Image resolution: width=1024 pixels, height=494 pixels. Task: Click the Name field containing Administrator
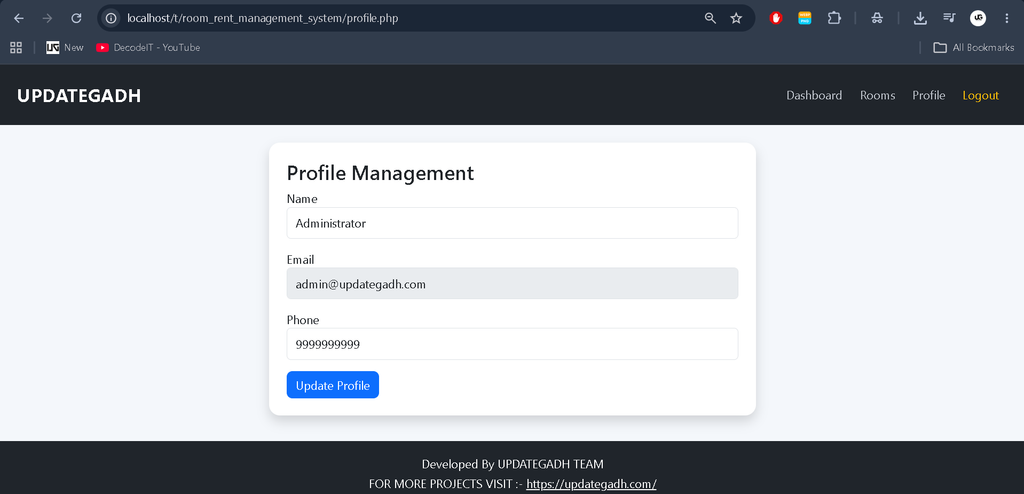pyautogui.click(x=512, y=223)
